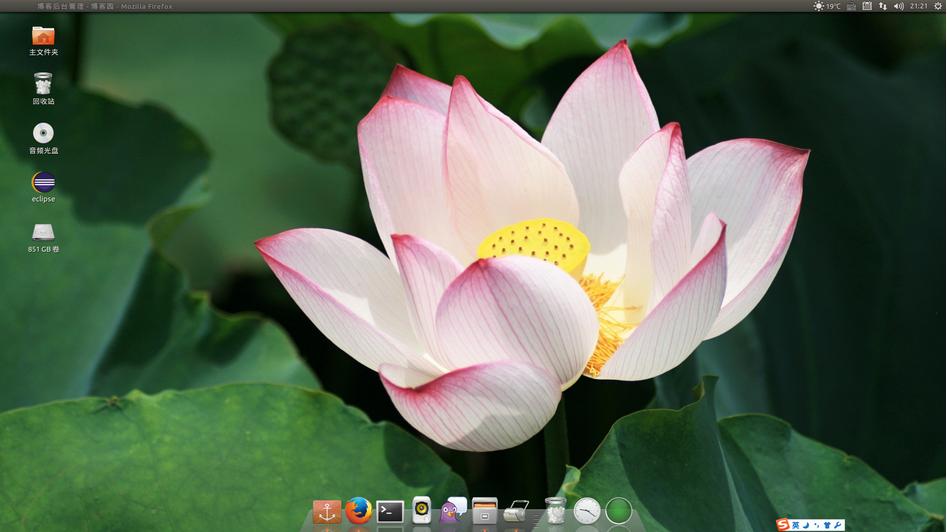Open the 19°C weather indicator menu
Image resolution: width=947 pixels, height=532 pixels.
coord(827,6)
